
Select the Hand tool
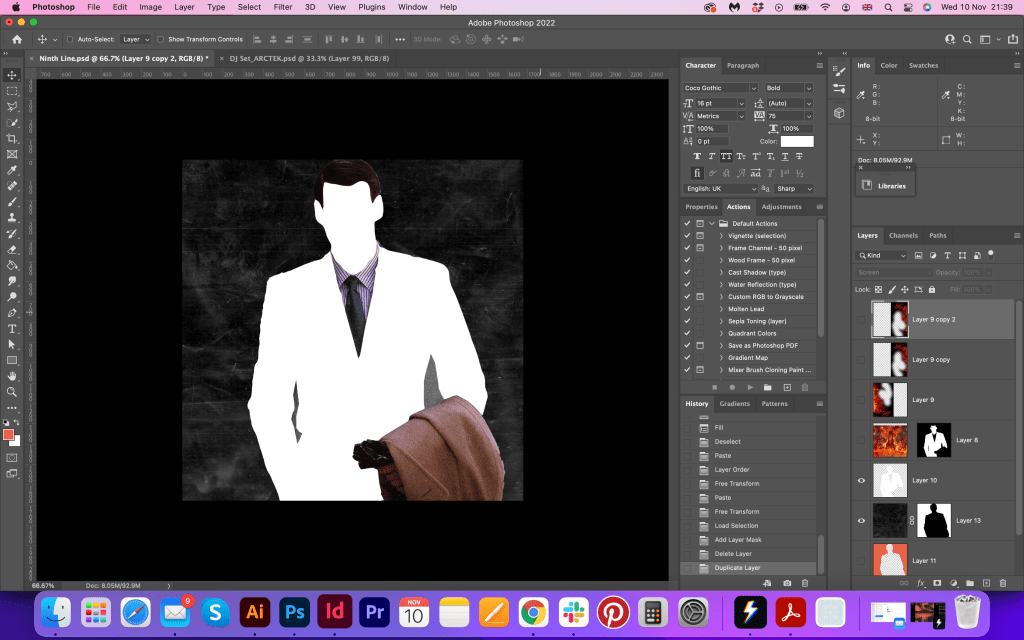point(12,376)
